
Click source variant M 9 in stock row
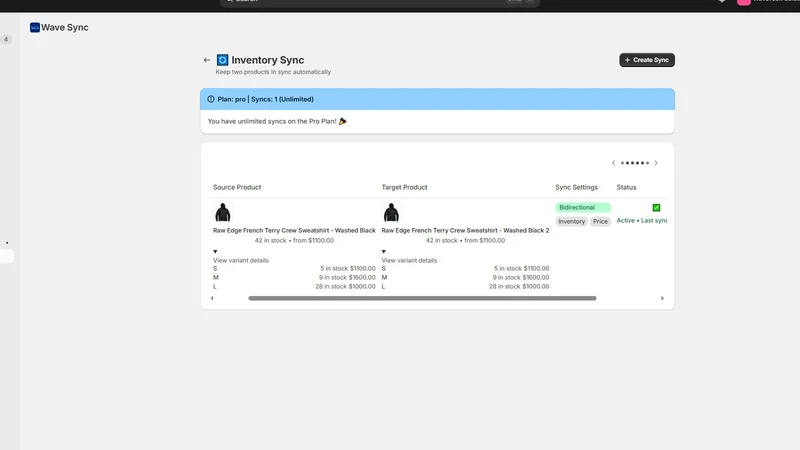[x=294, y=278]
